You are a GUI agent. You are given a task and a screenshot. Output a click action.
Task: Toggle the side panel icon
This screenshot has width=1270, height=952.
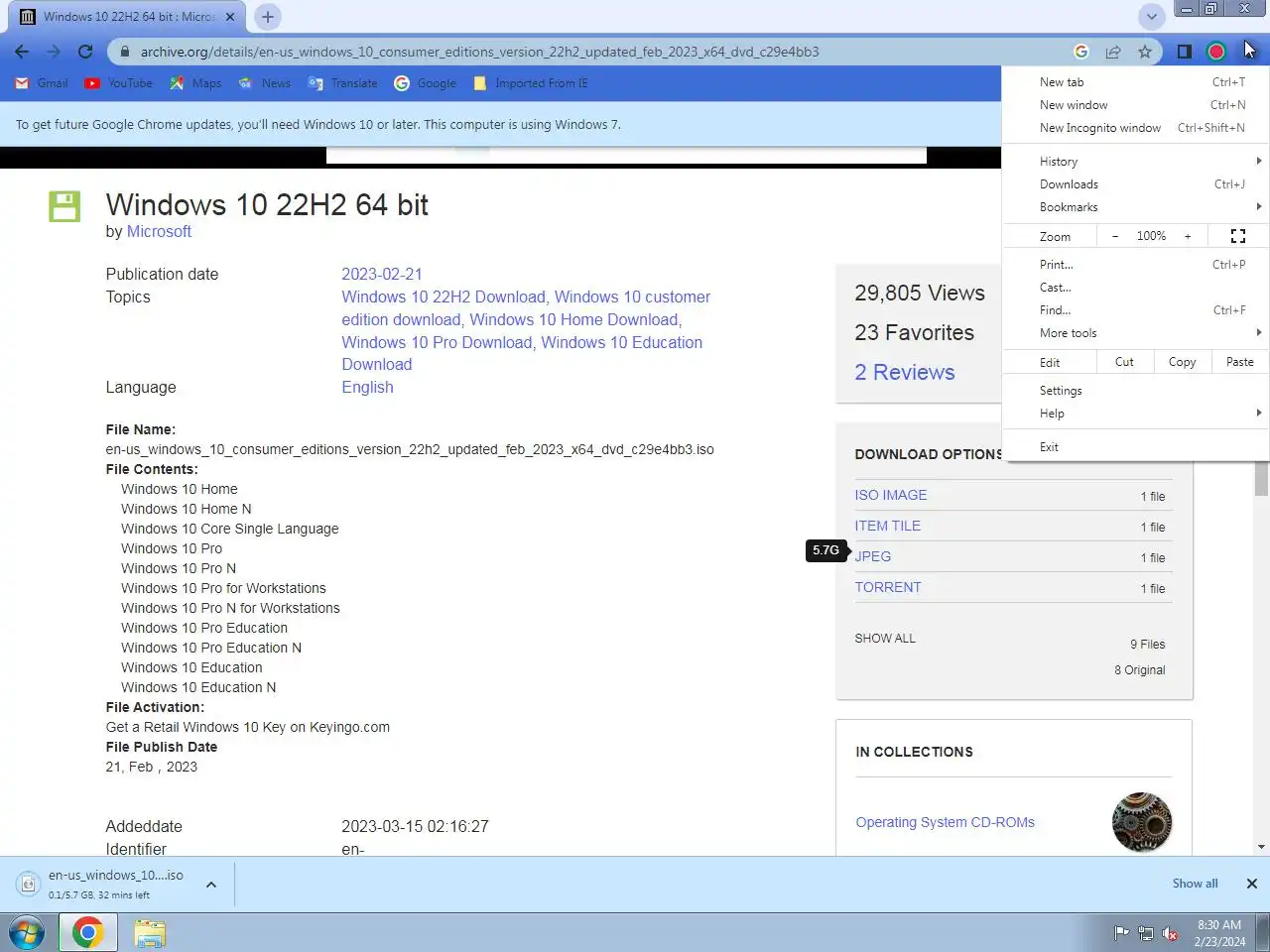click(1184, 52)
